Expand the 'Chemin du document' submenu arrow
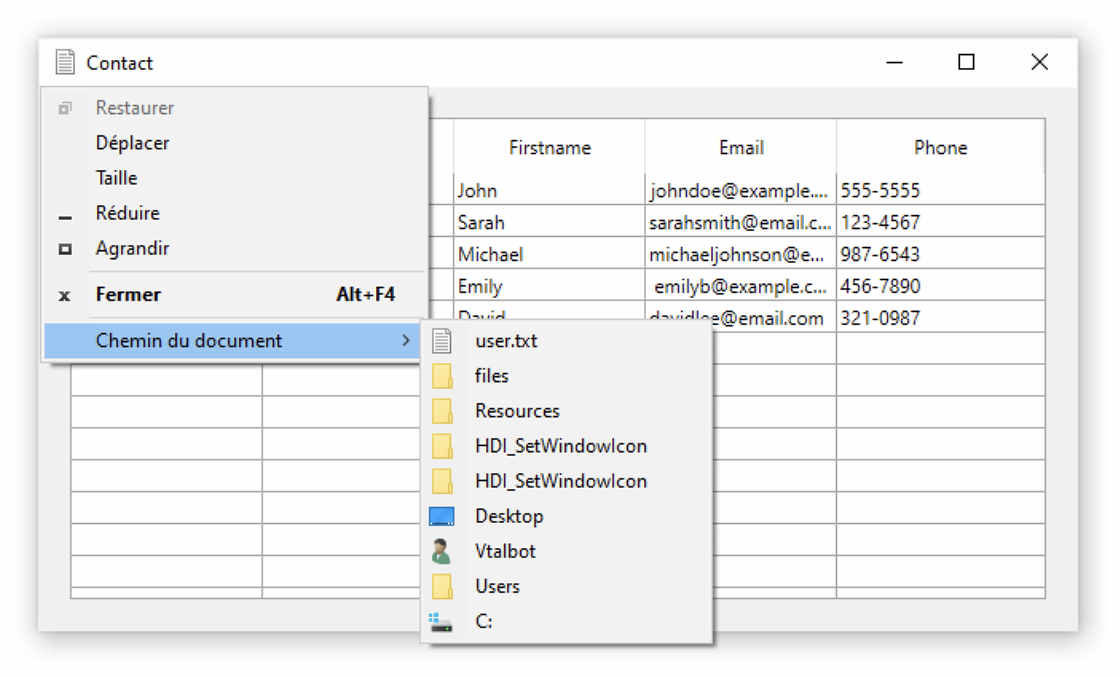The width and height of the screenshot is (1120, 677). tap(405, 341)
